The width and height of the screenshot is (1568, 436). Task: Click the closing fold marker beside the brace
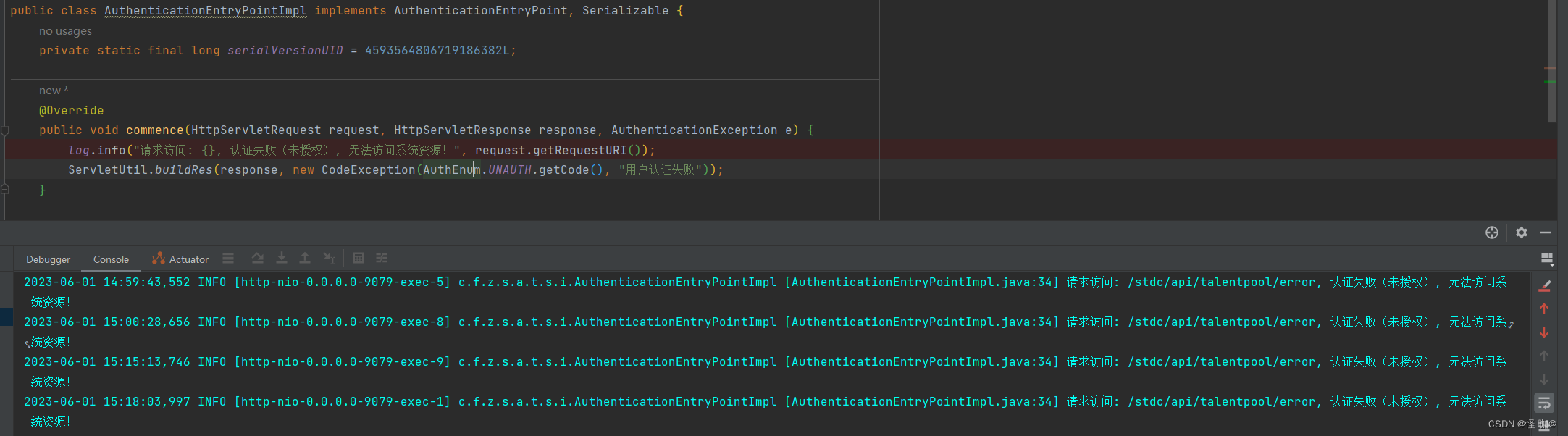5,189
